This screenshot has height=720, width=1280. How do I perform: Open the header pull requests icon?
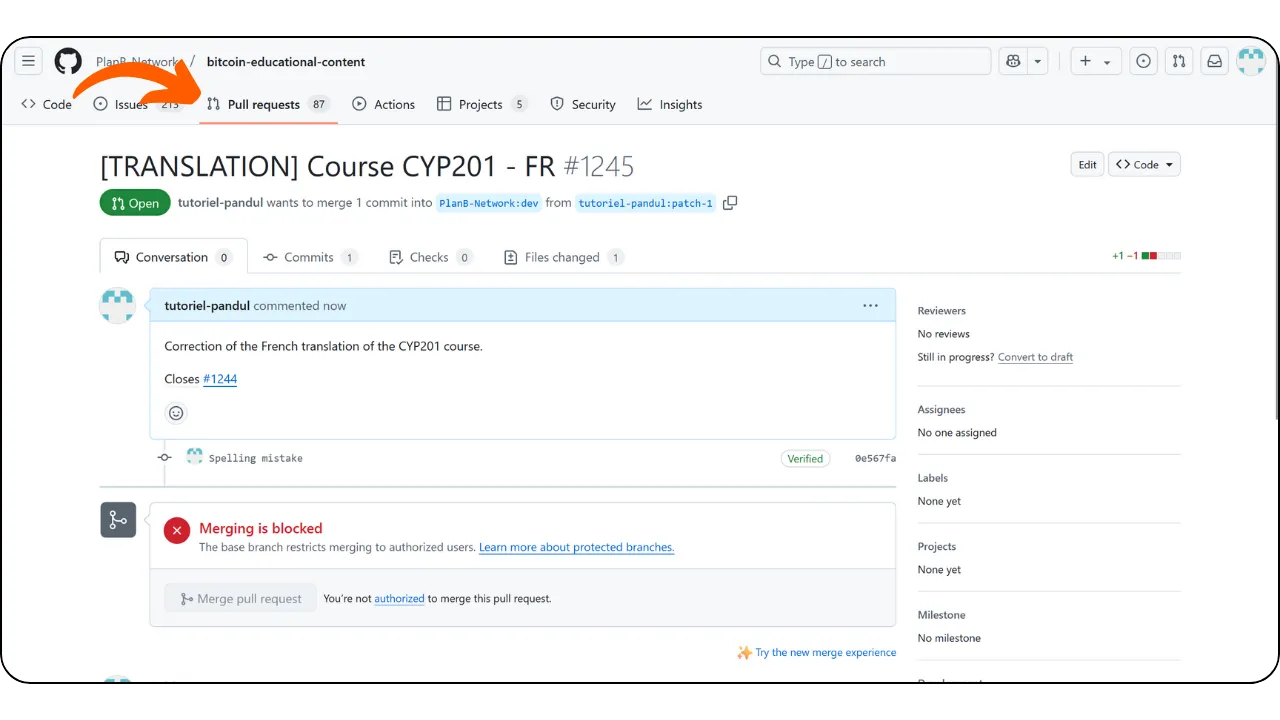pyautogui.click(x=1179, y=61)
